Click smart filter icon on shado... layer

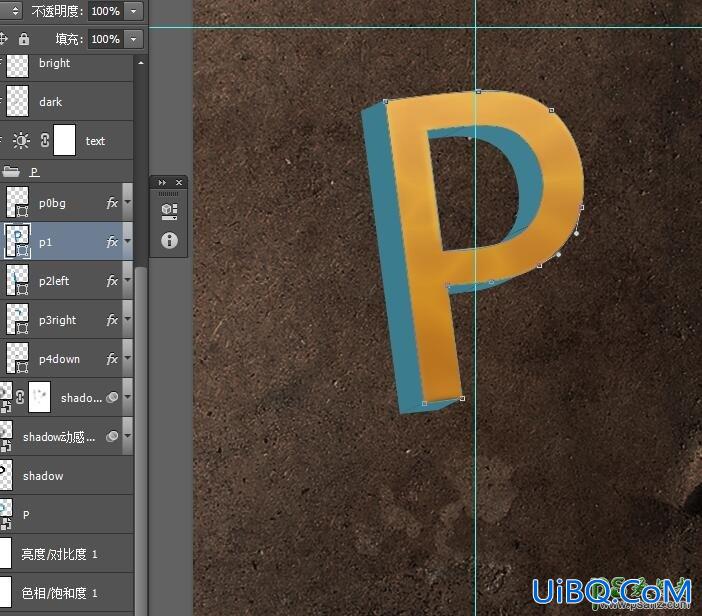pos(112,397)
